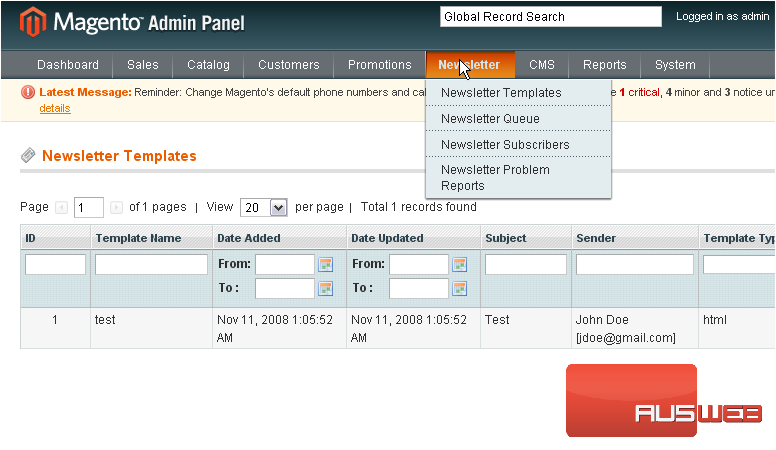Open Date Updated To calendar picker
Screen dimensions: 776x450
tap(460, 289)
